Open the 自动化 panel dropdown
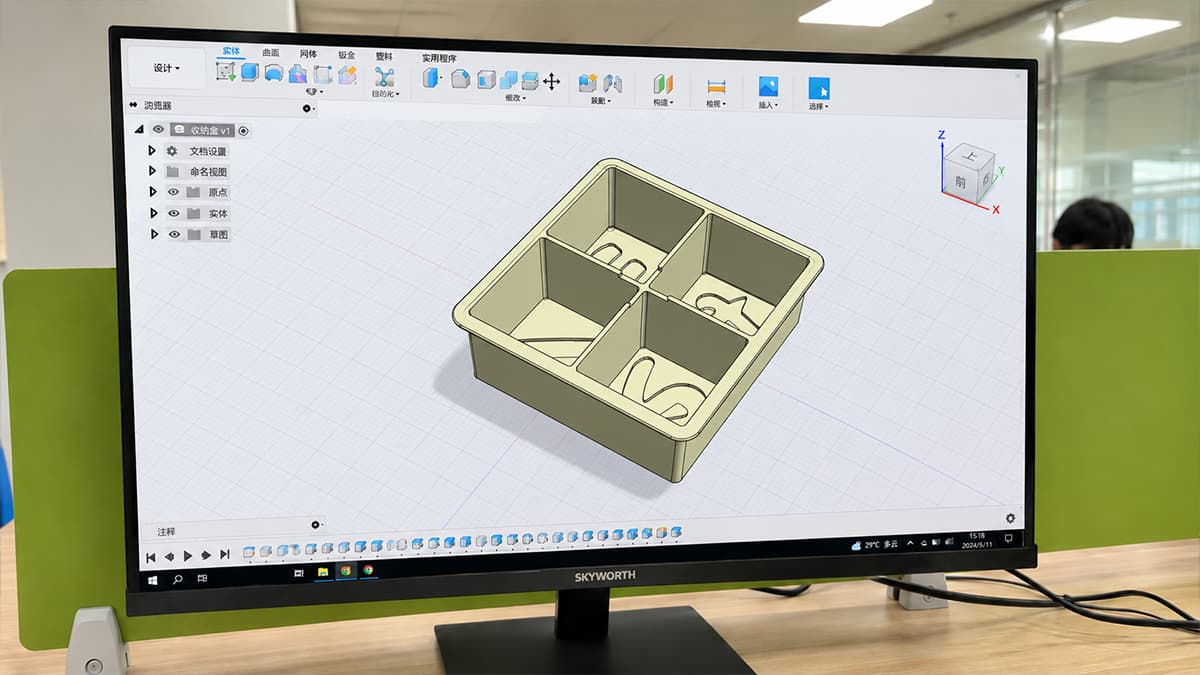 pyautogui.click(x=386, y=94)
